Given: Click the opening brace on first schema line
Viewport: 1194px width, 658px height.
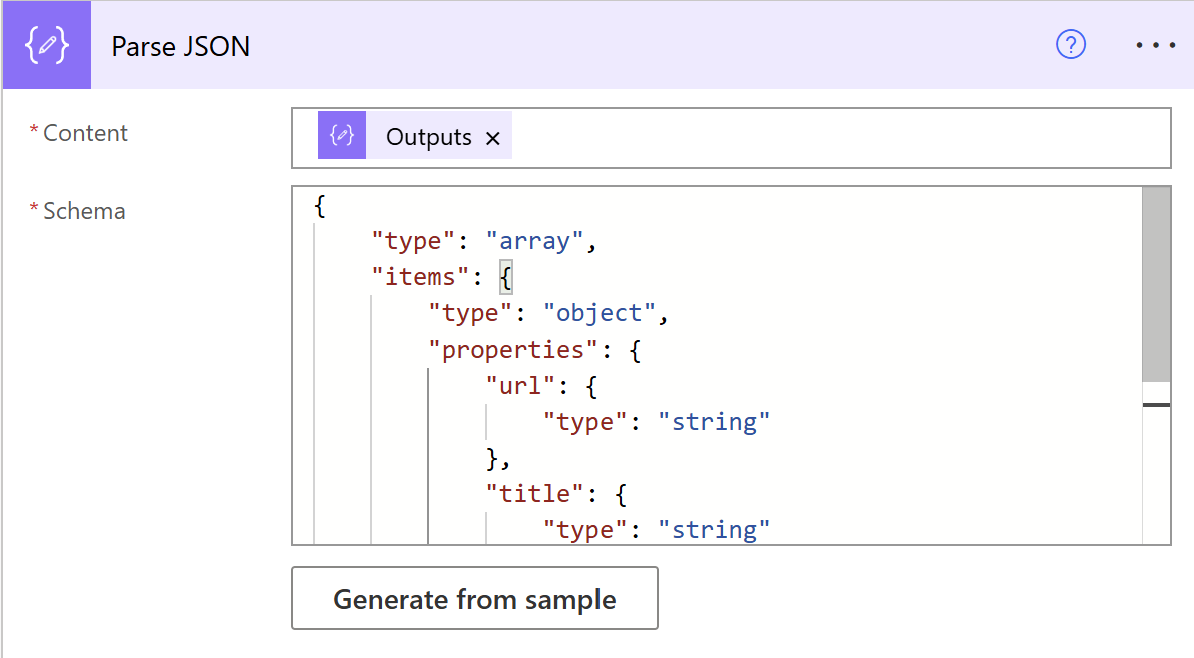Looking at the screenshot, I should point(320,206).
